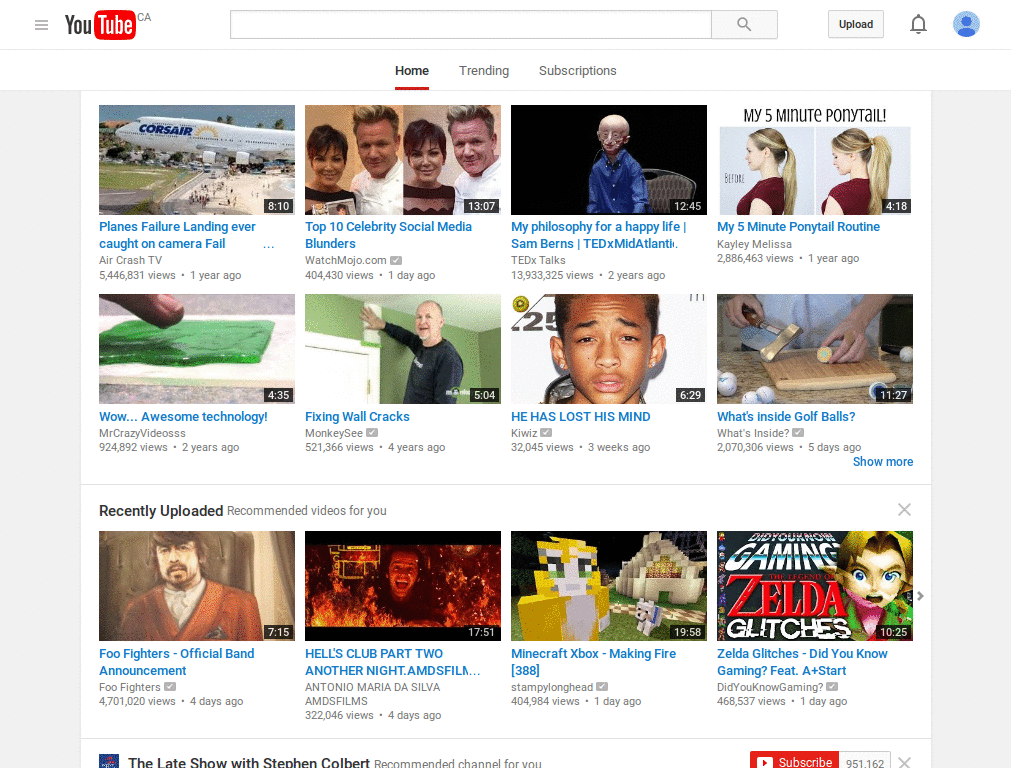Click Show more link
This screenshot has height=768, width=1024.
coord(882,462)
